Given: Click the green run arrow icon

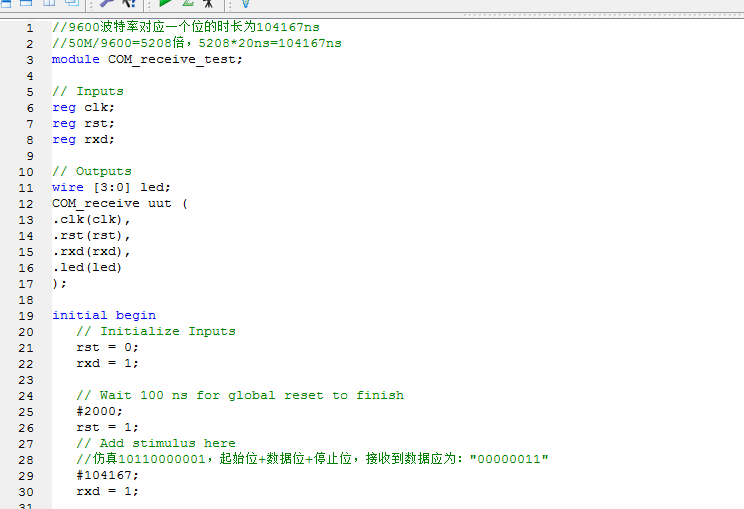Looking at the screenshot, I should (x=165, y=2).
